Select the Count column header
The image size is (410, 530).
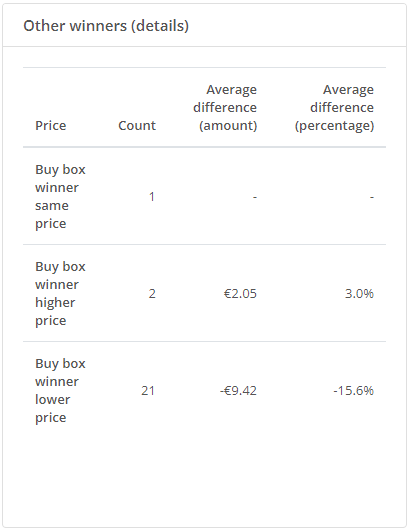pos(137,125)
